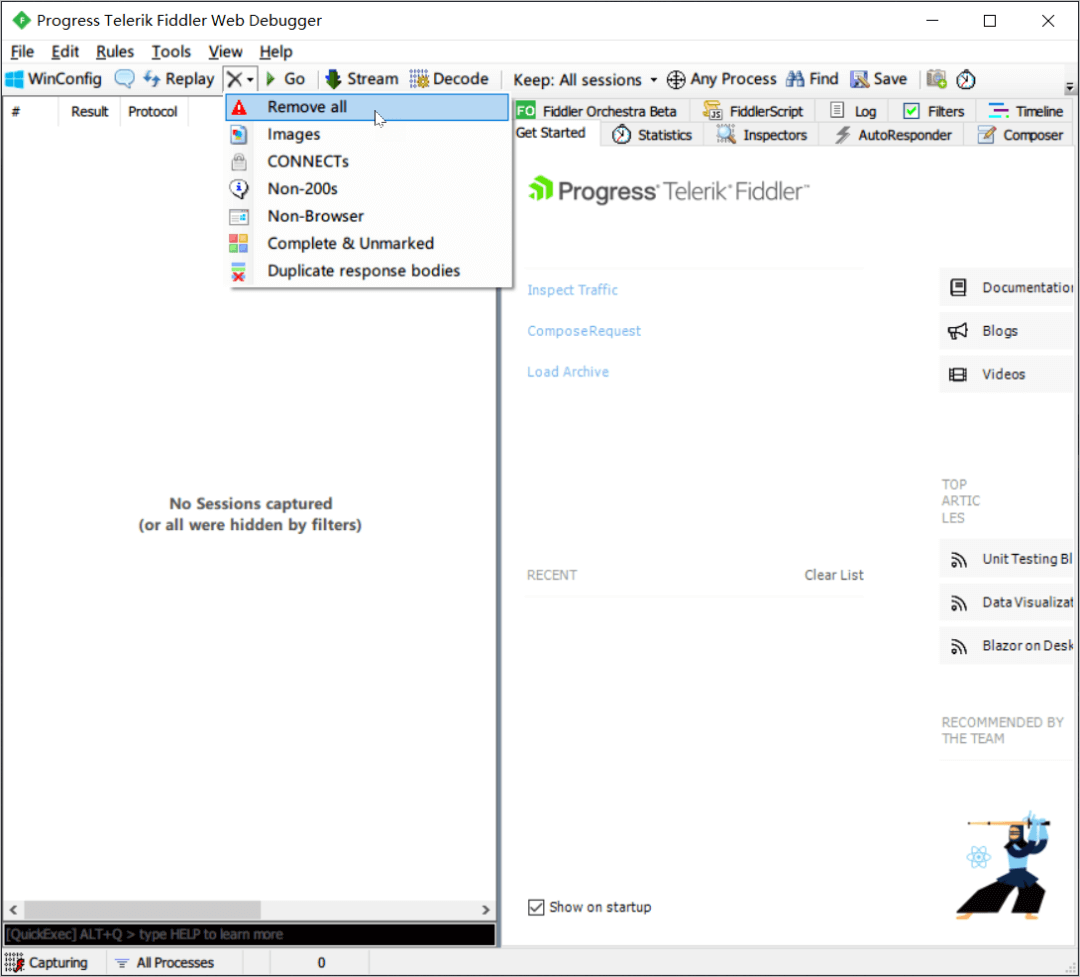This screenshot has height=977, width=1080.
Task: Switch to Fiddler Orchestra Beta tab
Action: tap(597, 111)
